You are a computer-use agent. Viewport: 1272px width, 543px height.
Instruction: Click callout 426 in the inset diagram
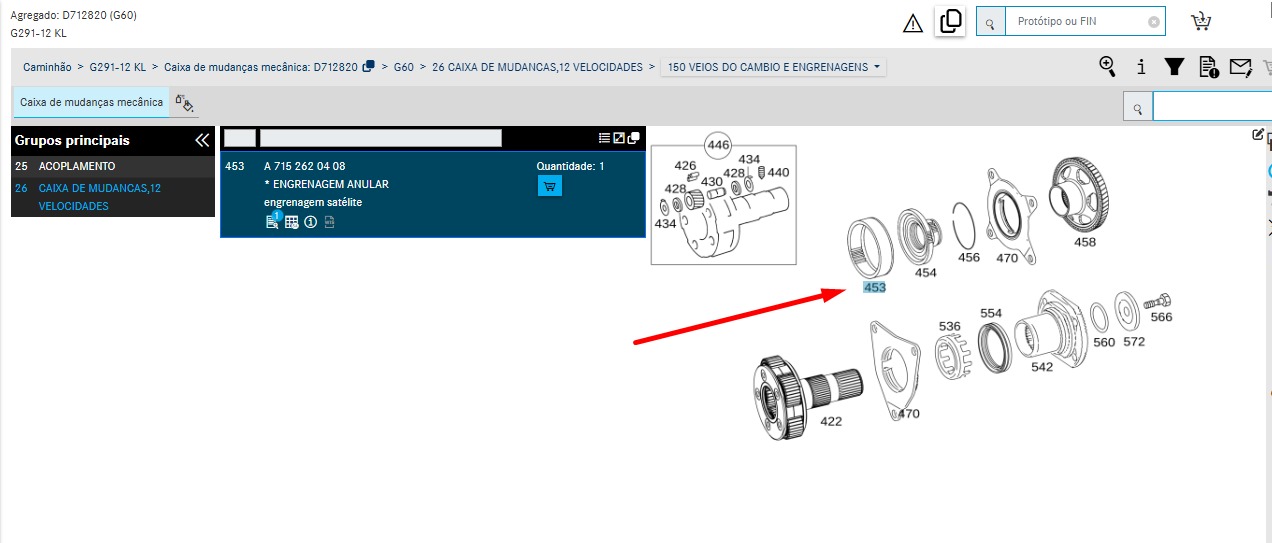click(685, 166)
